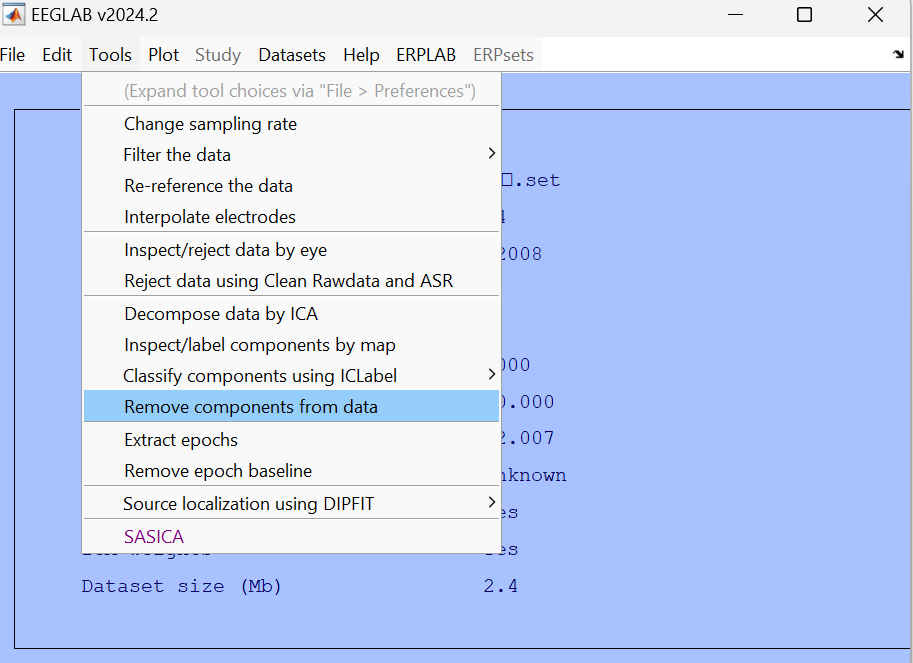Click the dock arrow icon at menu bar right
Viewport: 913px width, 663px height.
(x=898, y=54)
